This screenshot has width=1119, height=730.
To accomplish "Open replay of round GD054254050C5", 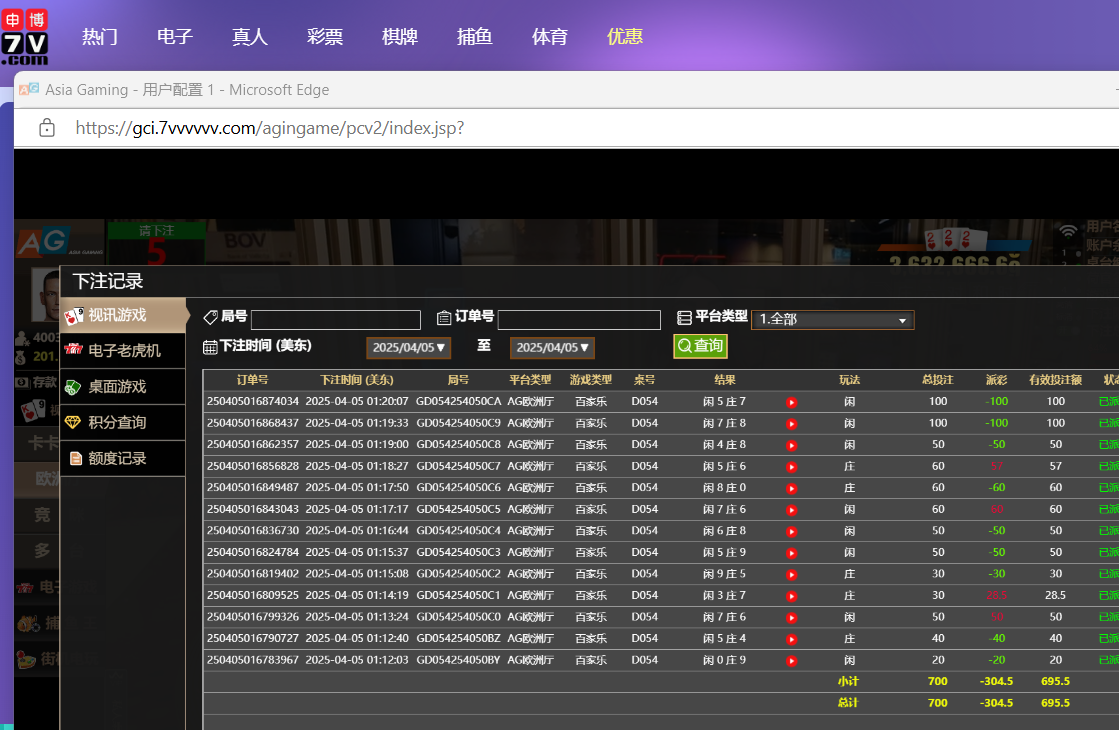I will click(791, 510).
